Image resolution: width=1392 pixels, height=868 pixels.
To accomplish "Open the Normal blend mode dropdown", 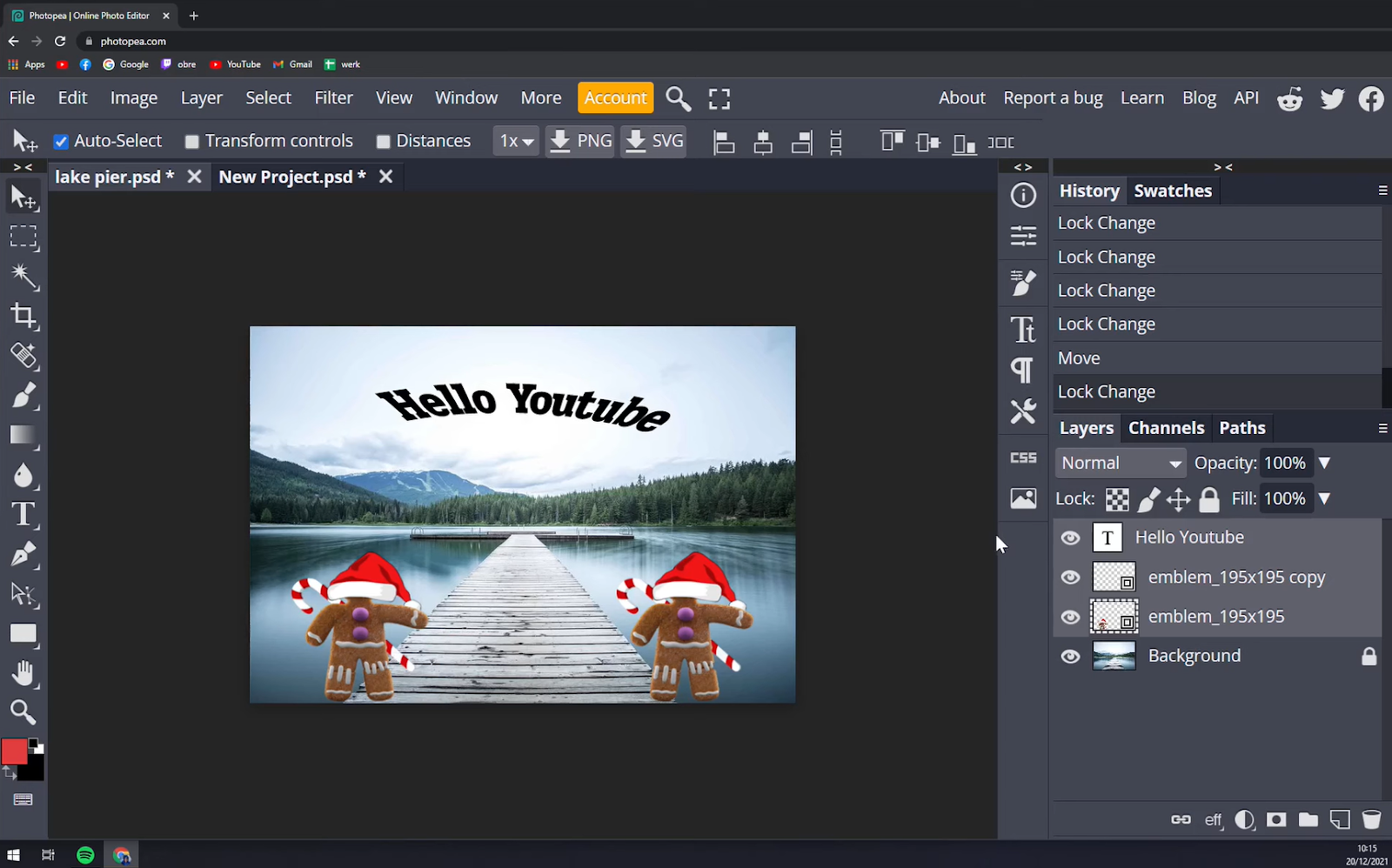I will tap(1120, 462).
